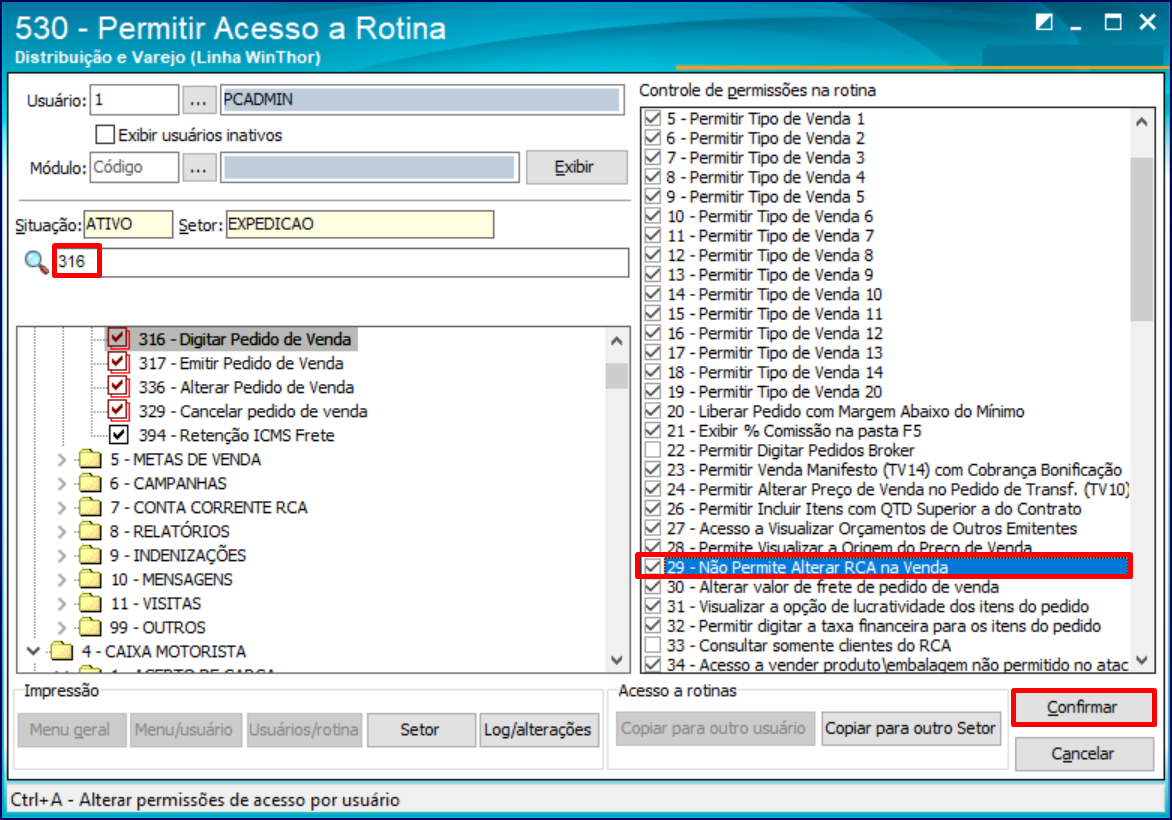
Task: Click the Setor print button
Action: pyautogui.click(x=421, y=730)
